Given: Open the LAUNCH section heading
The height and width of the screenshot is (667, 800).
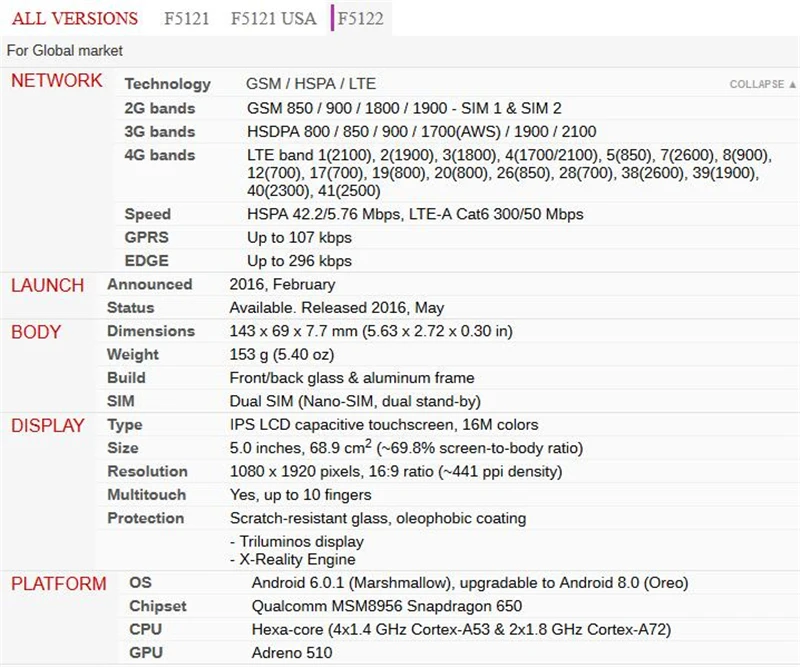Looking at the screenshot, I should point(47,285).
